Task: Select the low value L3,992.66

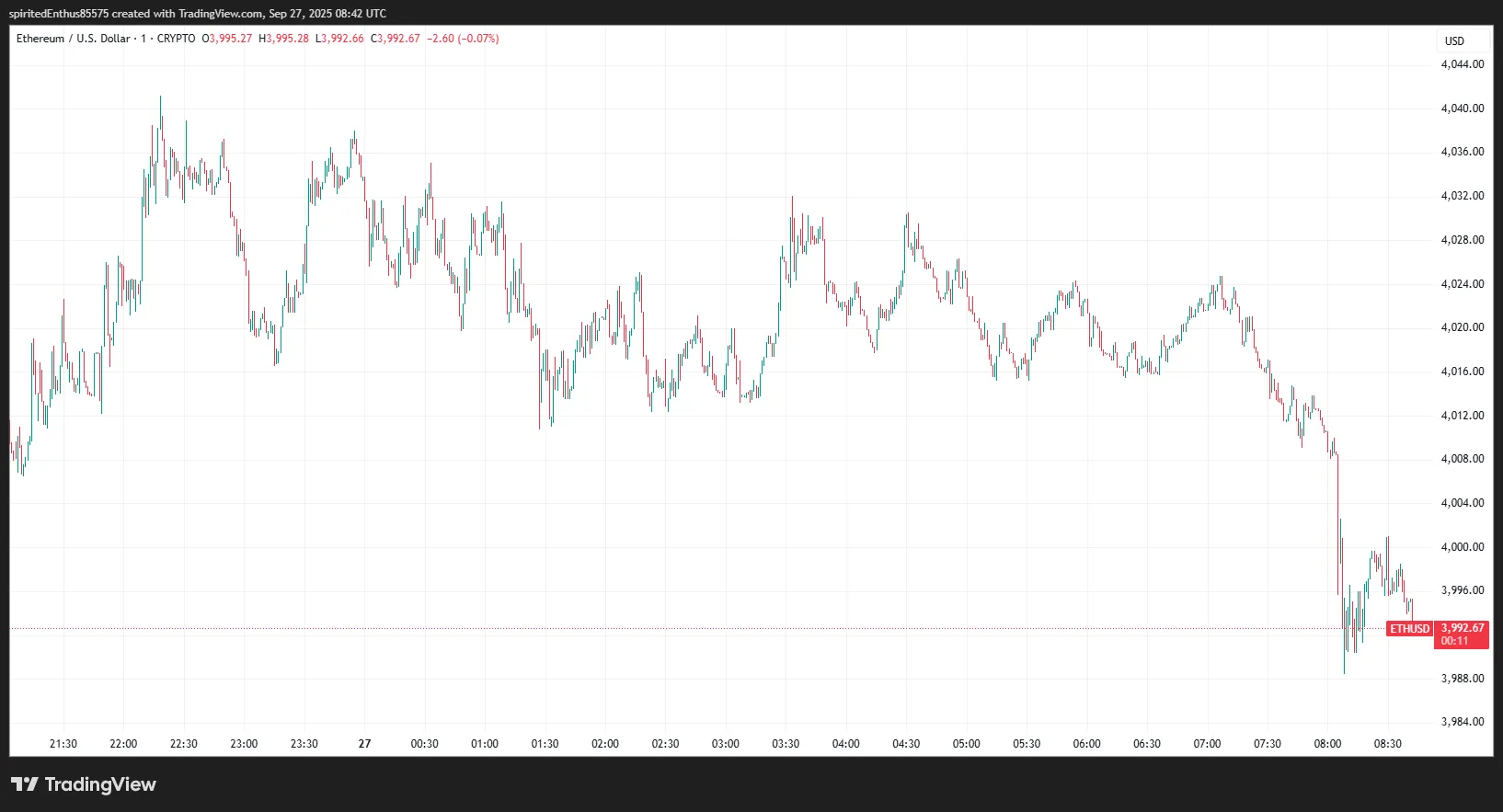Action: pyautogui.click(x=339, y=39)
